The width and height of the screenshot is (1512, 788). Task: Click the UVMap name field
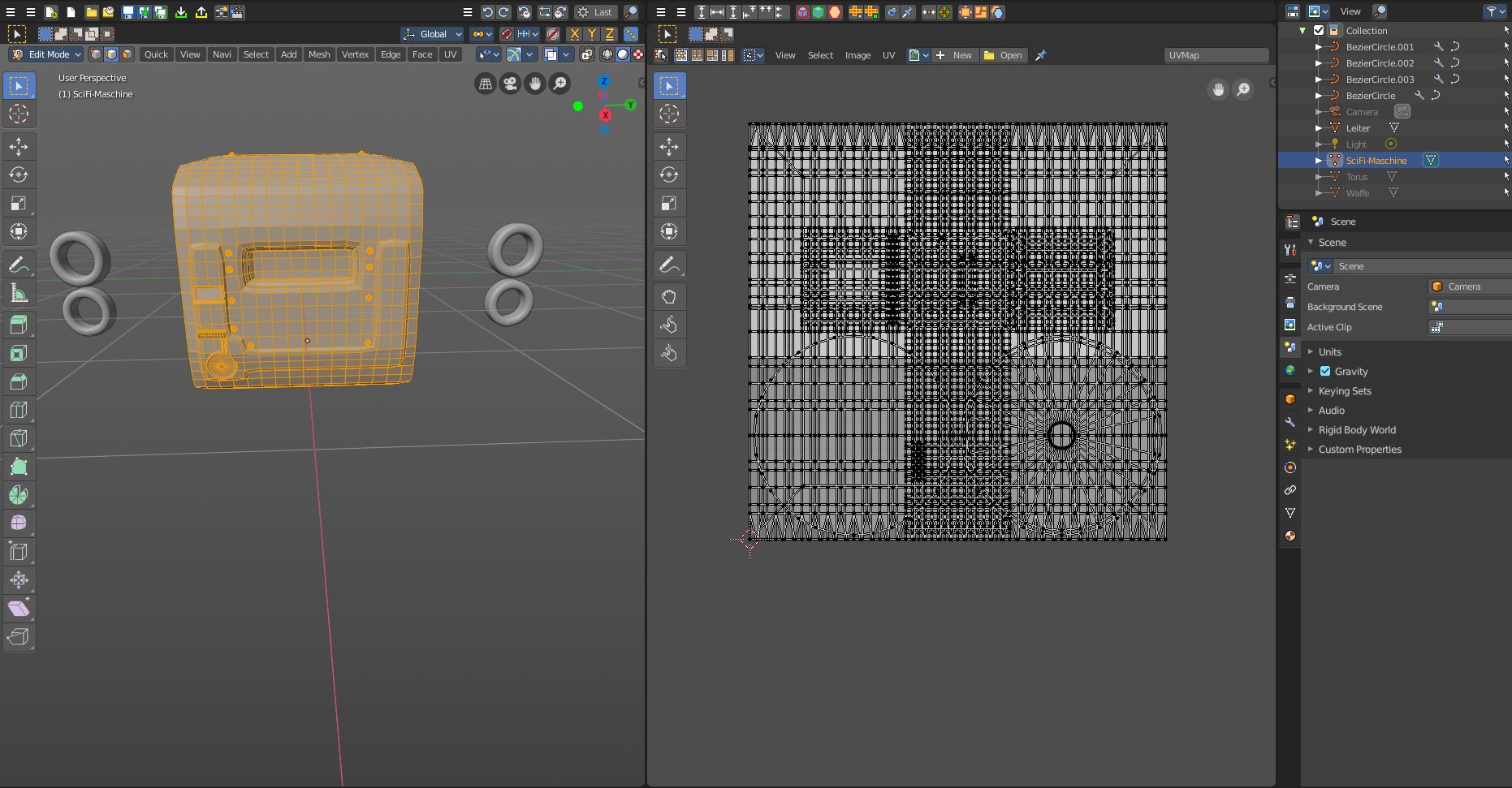pyautogui.click(x=1216, y=55)
